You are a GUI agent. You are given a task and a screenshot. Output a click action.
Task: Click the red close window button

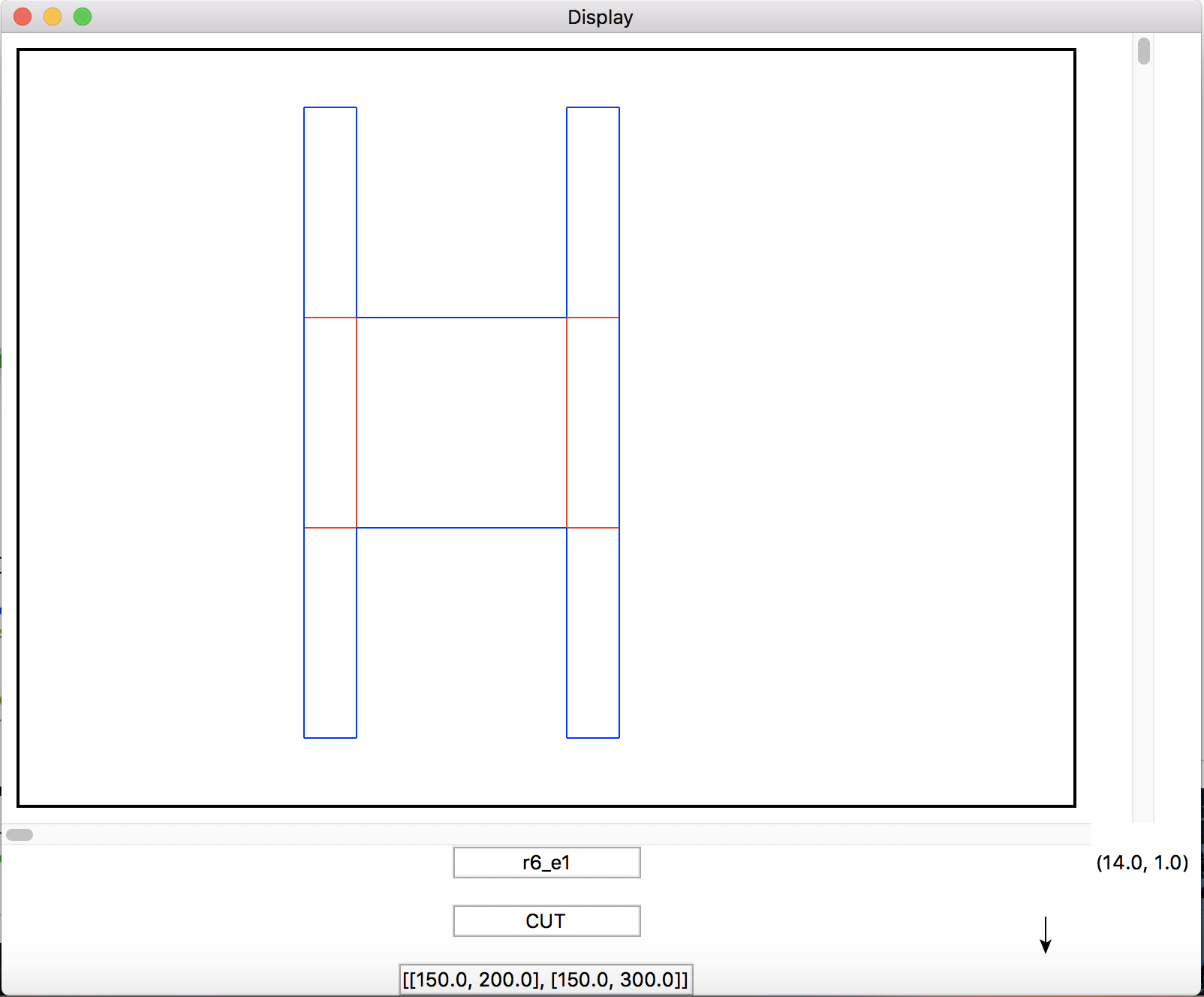coord(23,17)
